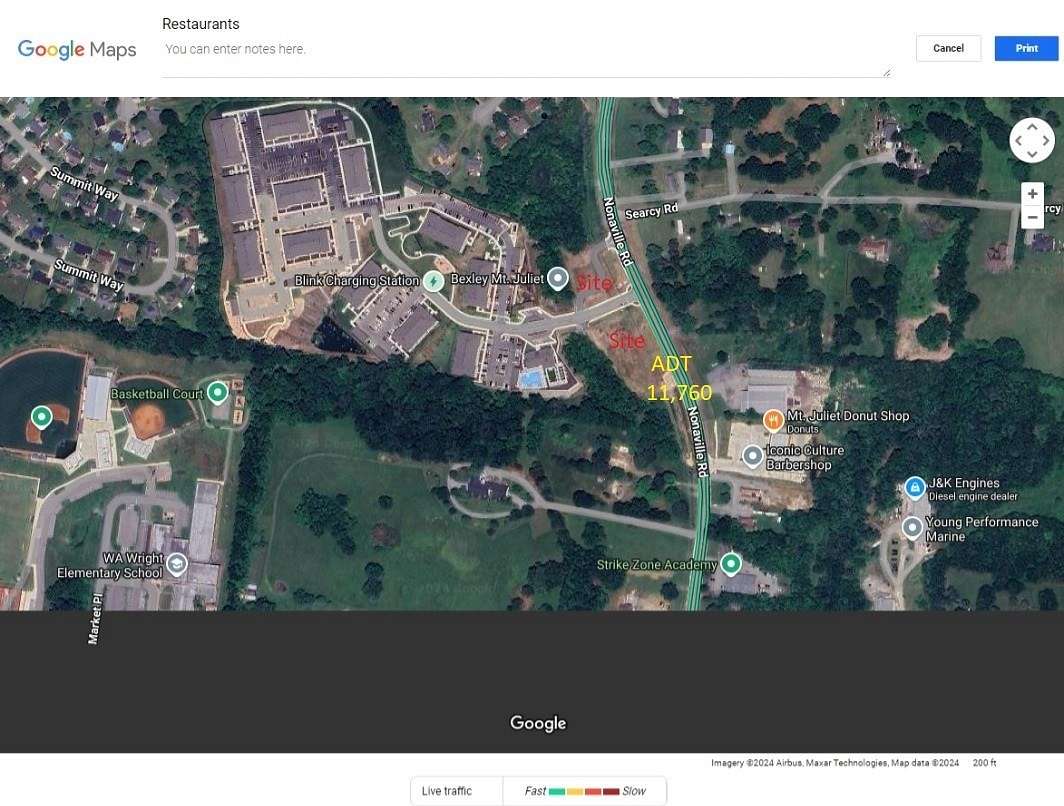Click the Bexley Mt. Juliet marker

[x=557, y=278]
